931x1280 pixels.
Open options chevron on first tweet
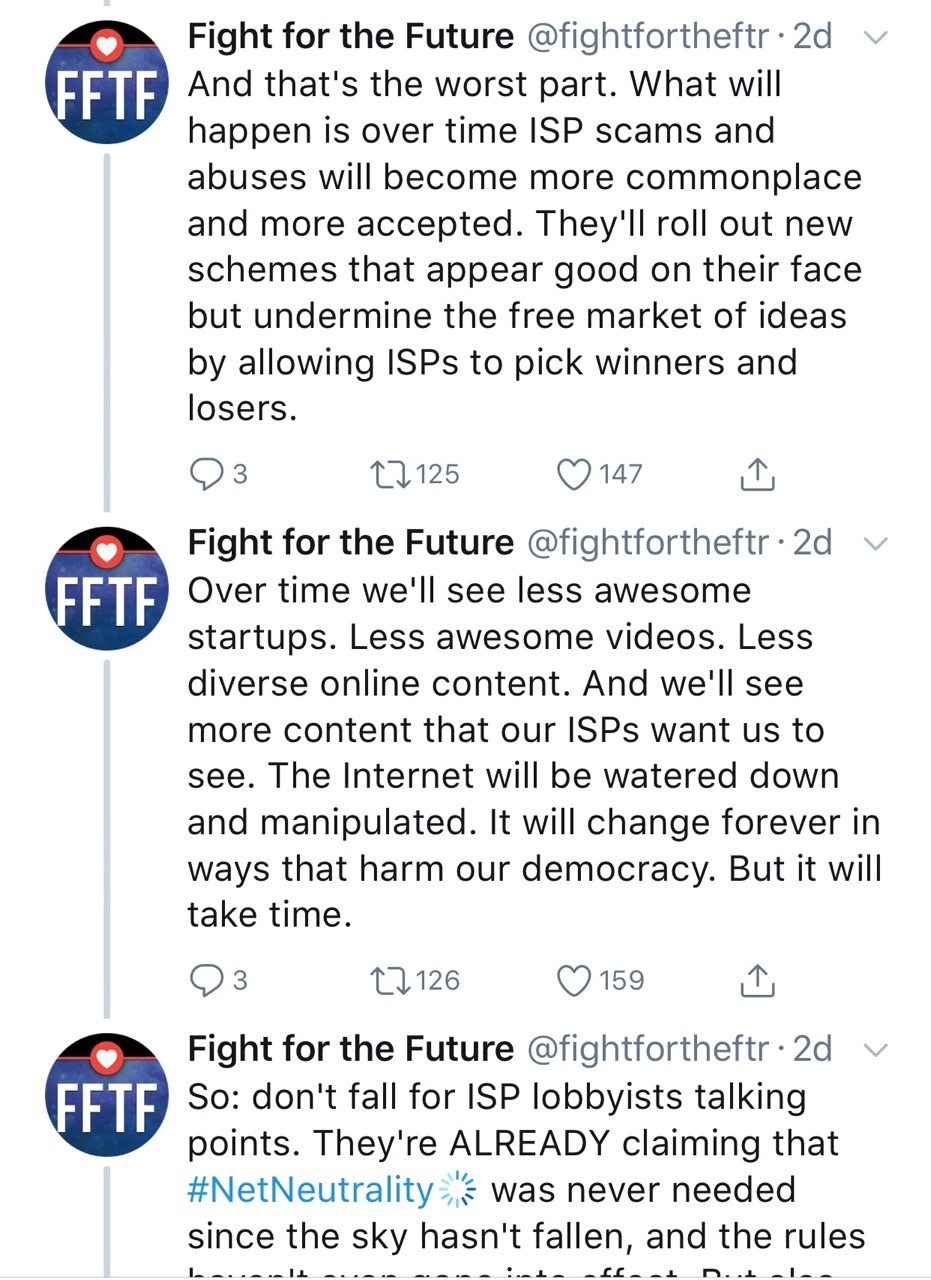point(875,38)
